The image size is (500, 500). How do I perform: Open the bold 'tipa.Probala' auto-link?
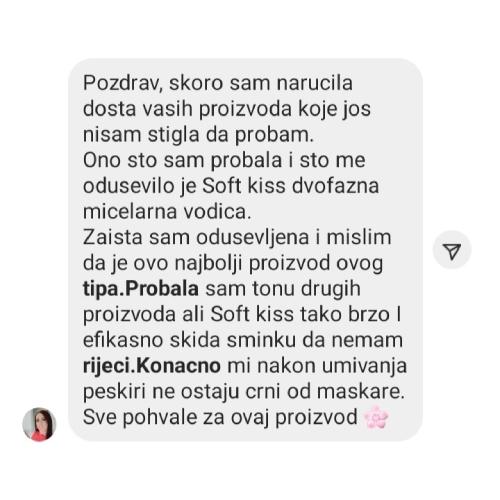pyautogui.click(x=141, y=289)
